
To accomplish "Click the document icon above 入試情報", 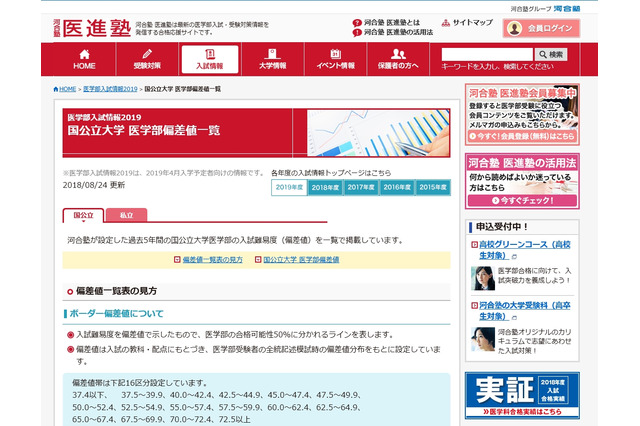I will pyautogui.click(x=210, y=54).
